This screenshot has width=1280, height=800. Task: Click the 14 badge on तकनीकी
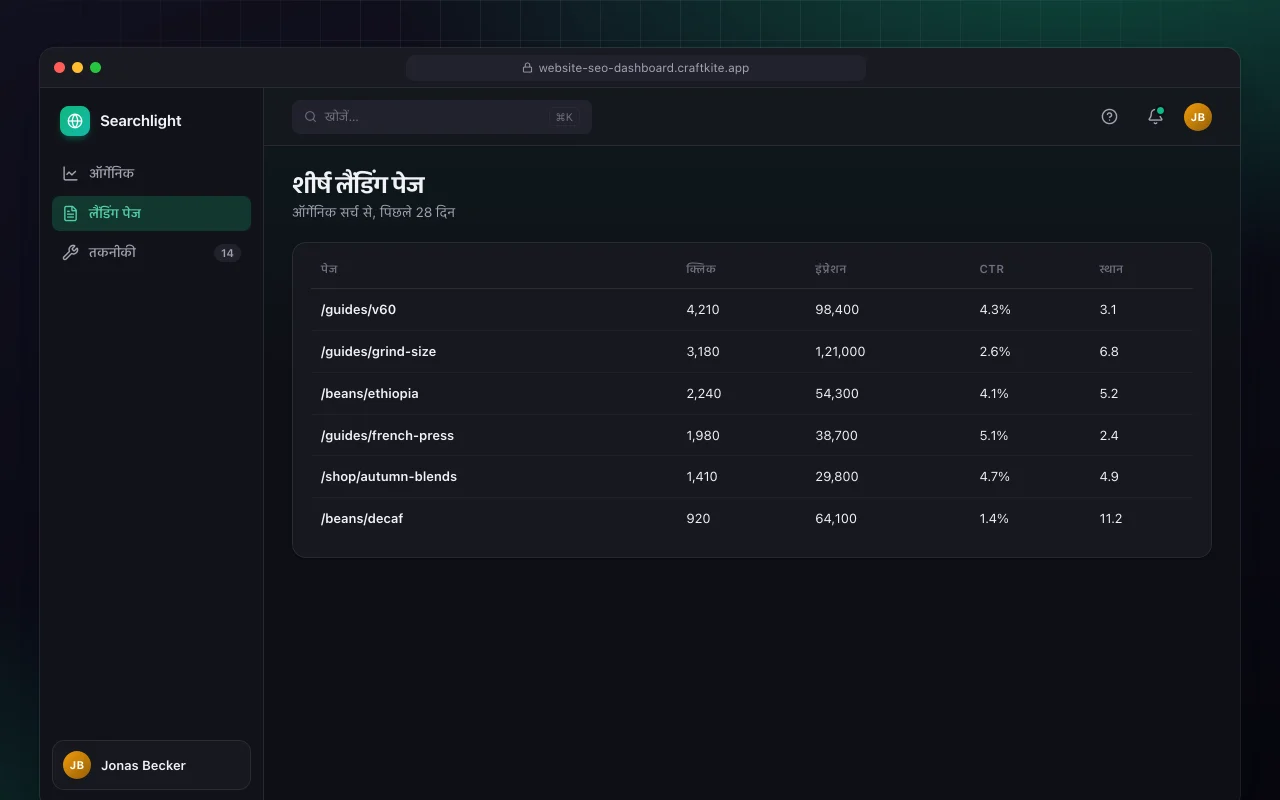(227, 253)
